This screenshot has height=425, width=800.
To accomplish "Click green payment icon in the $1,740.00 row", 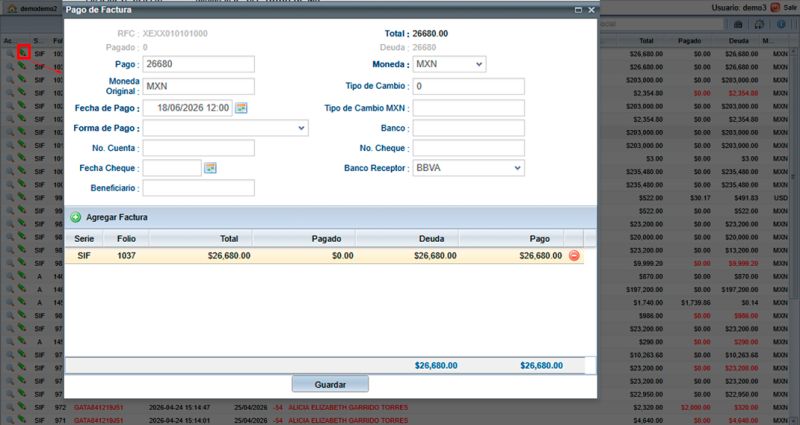I will coord(22,302).
